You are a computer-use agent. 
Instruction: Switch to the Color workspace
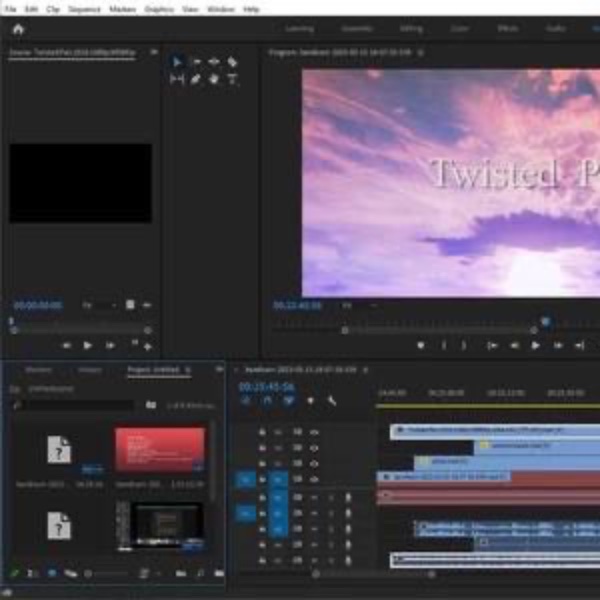(459, 28)
